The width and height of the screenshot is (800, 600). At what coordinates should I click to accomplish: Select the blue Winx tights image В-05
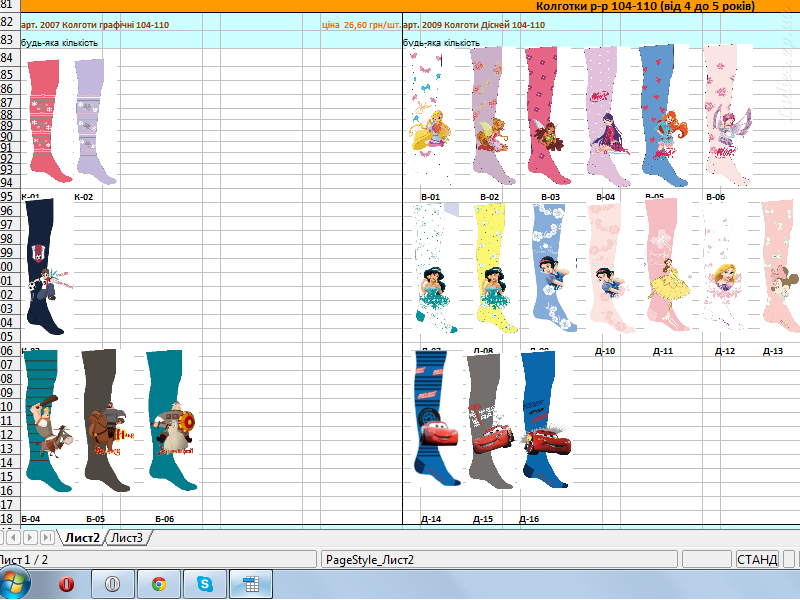pyautogui.click(x=663, y=116)
